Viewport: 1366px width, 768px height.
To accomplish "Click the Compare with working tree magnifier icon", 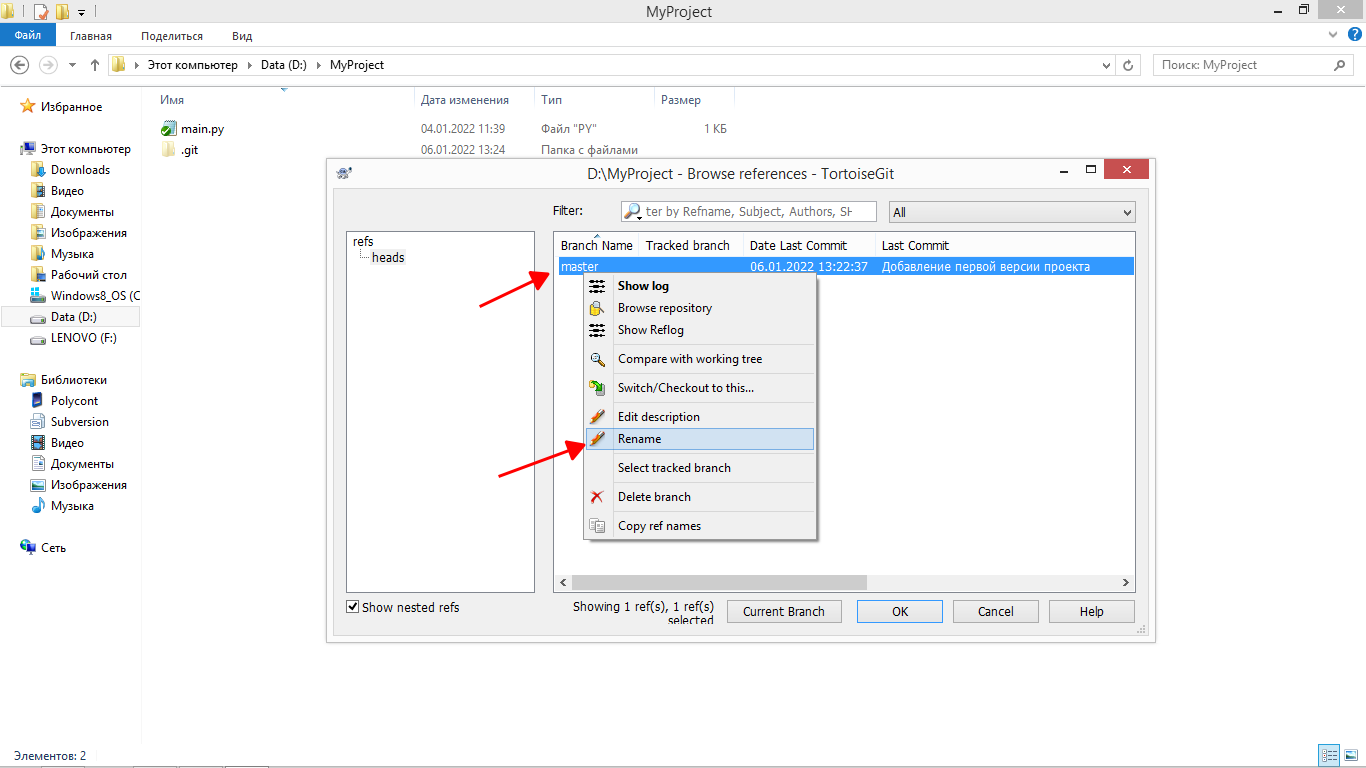I will click(597, 359).
